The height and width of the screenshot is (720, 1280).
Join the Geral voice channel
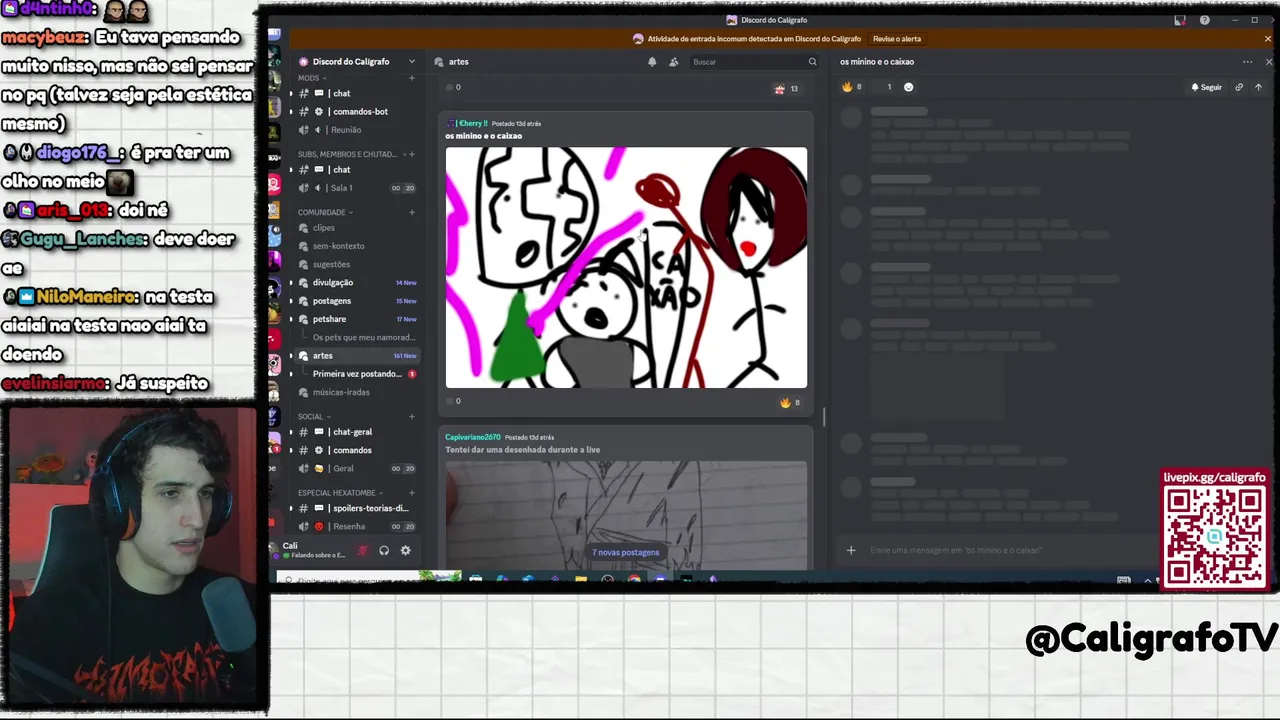(354, 468)
